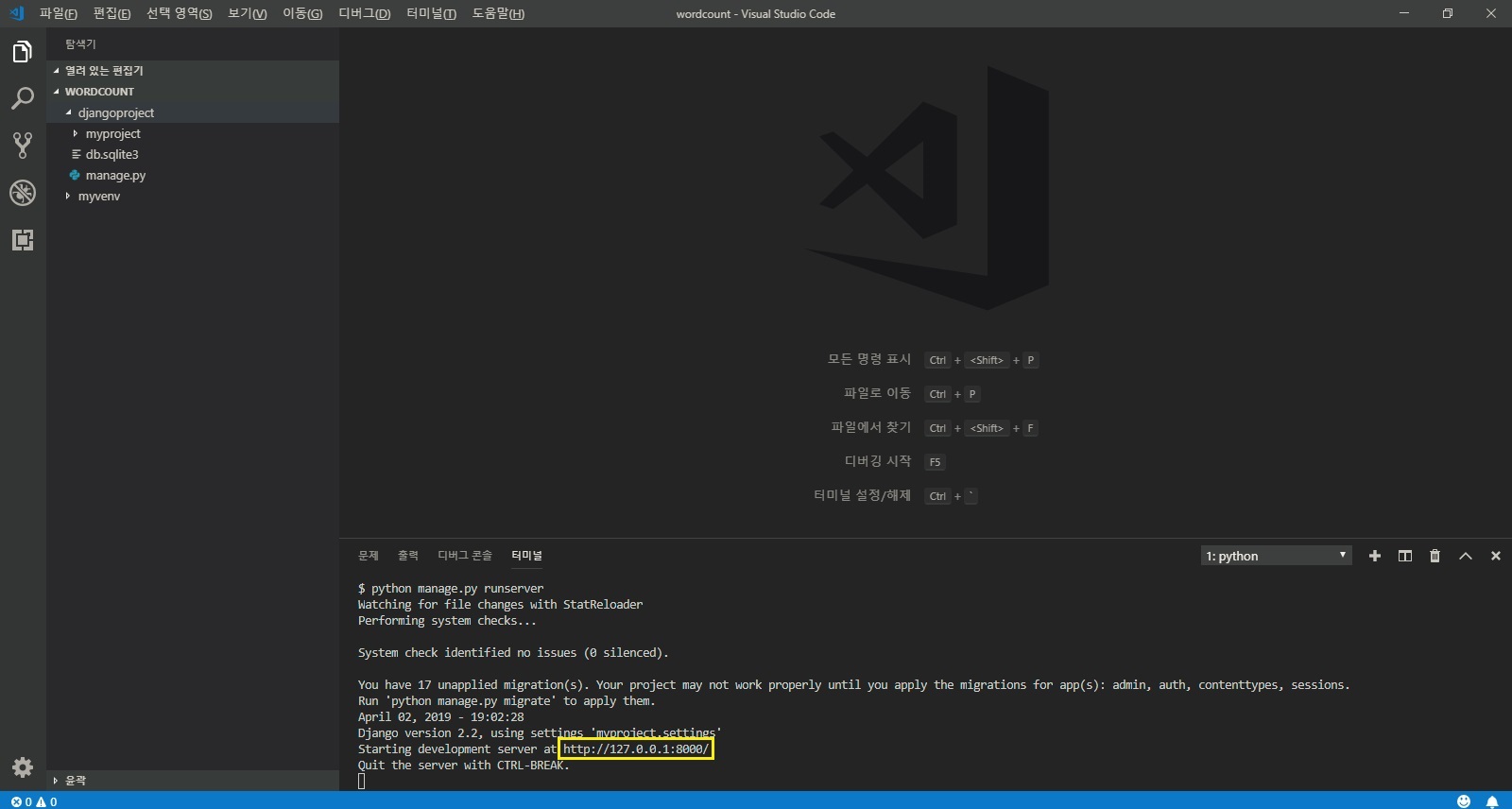Open the 터미널(T) menu
The image size is (1512, 809).
pos(431,13)
